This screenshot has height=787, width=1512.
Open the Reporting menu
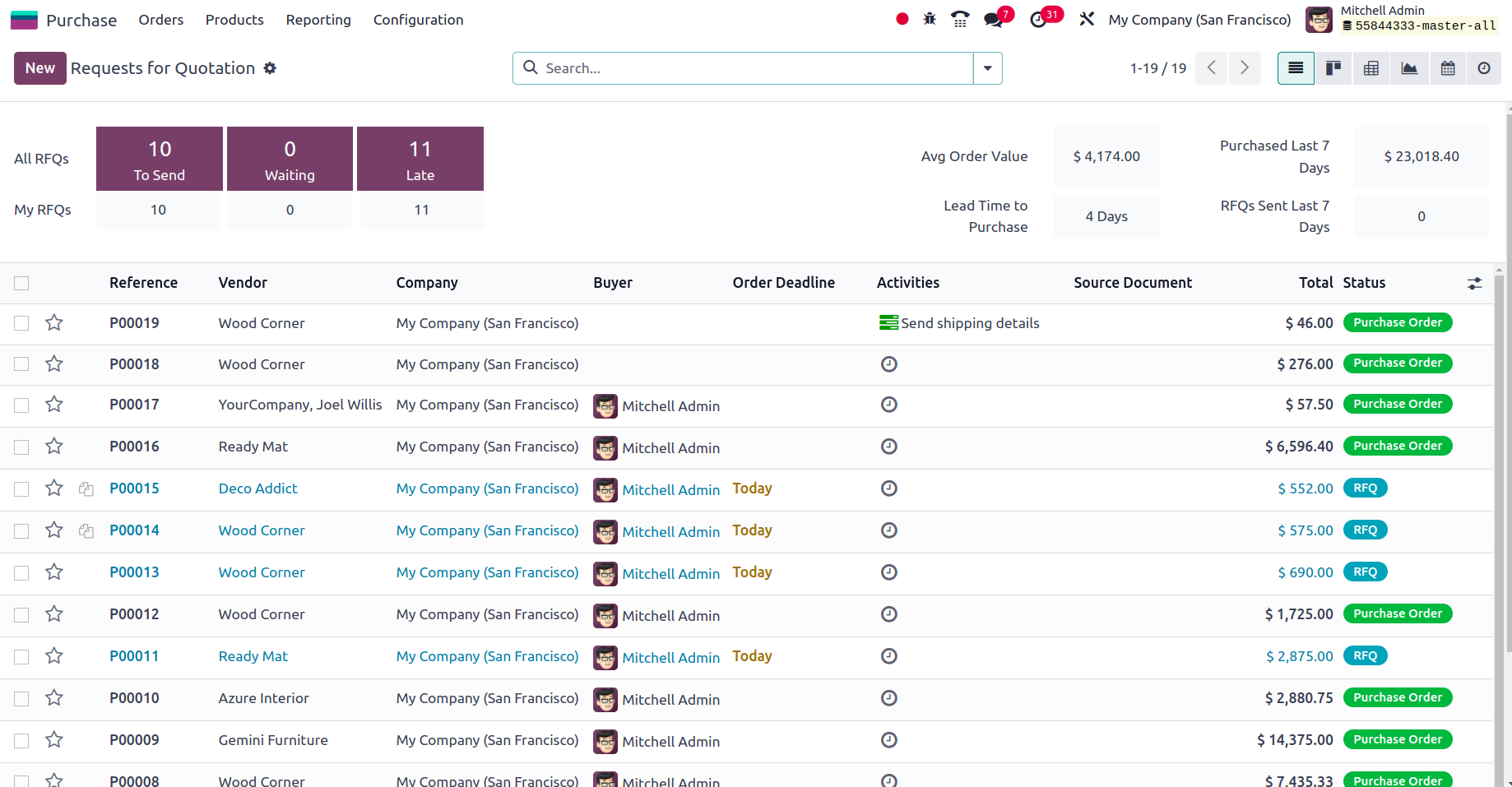click(x=318, y=20)
